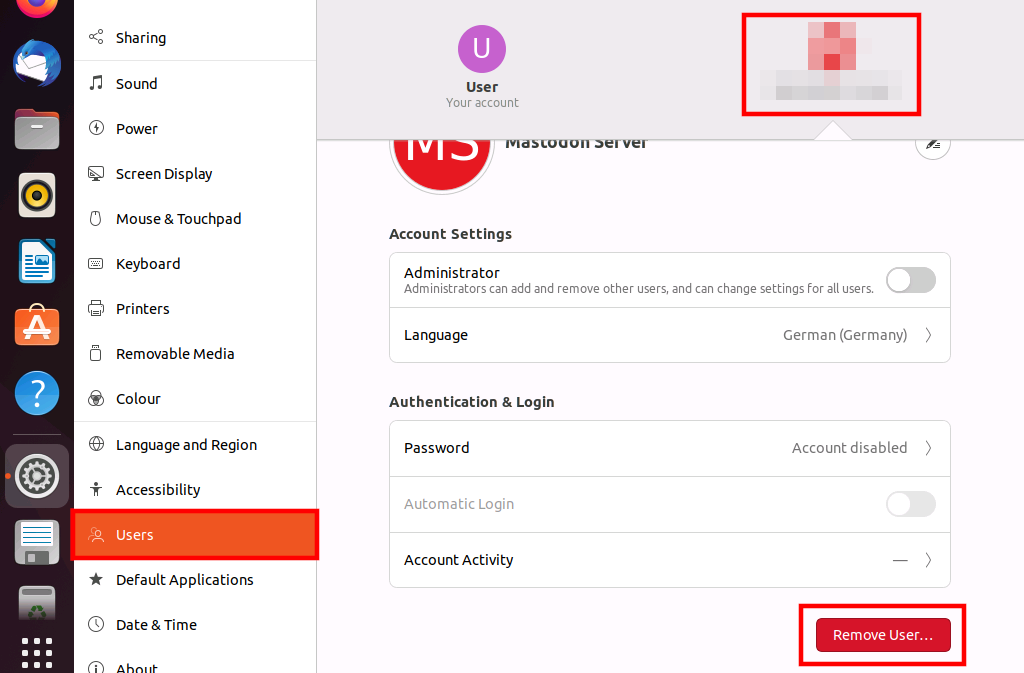1024x673 pixels.
Task: Open Printers settings in sidebar
Action: coord(142,309)
